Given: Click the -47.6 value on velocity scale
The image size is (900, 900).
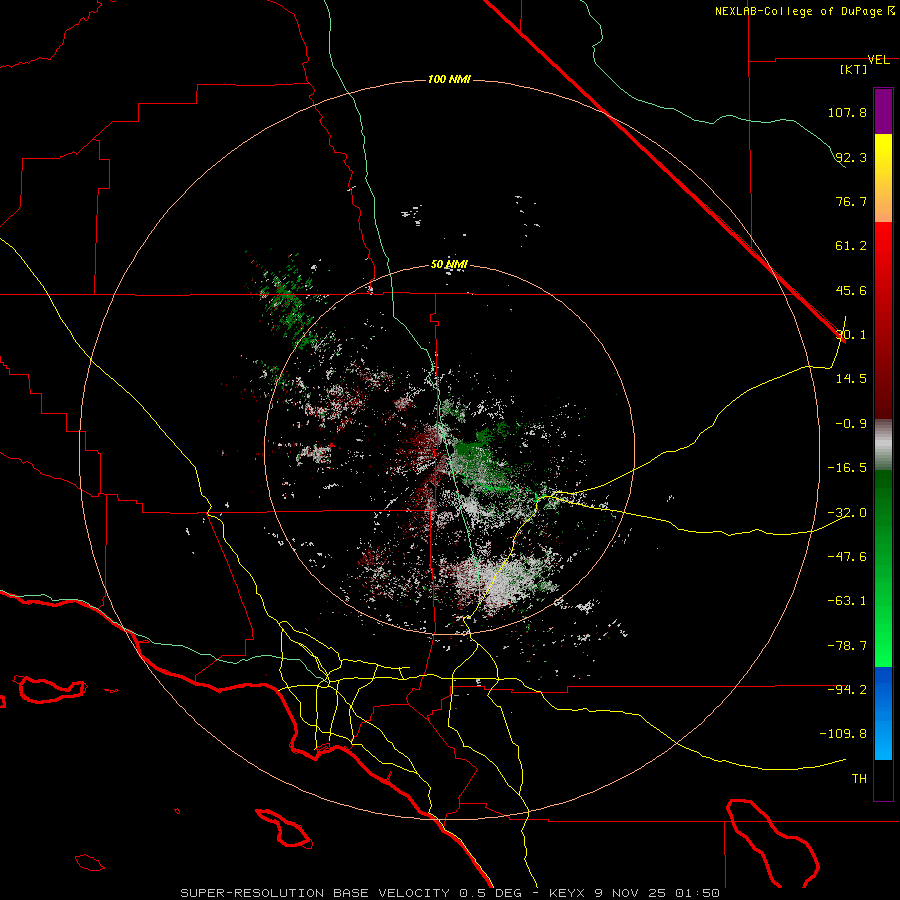Looking at the screenshot, I should (x=847, y=557).
